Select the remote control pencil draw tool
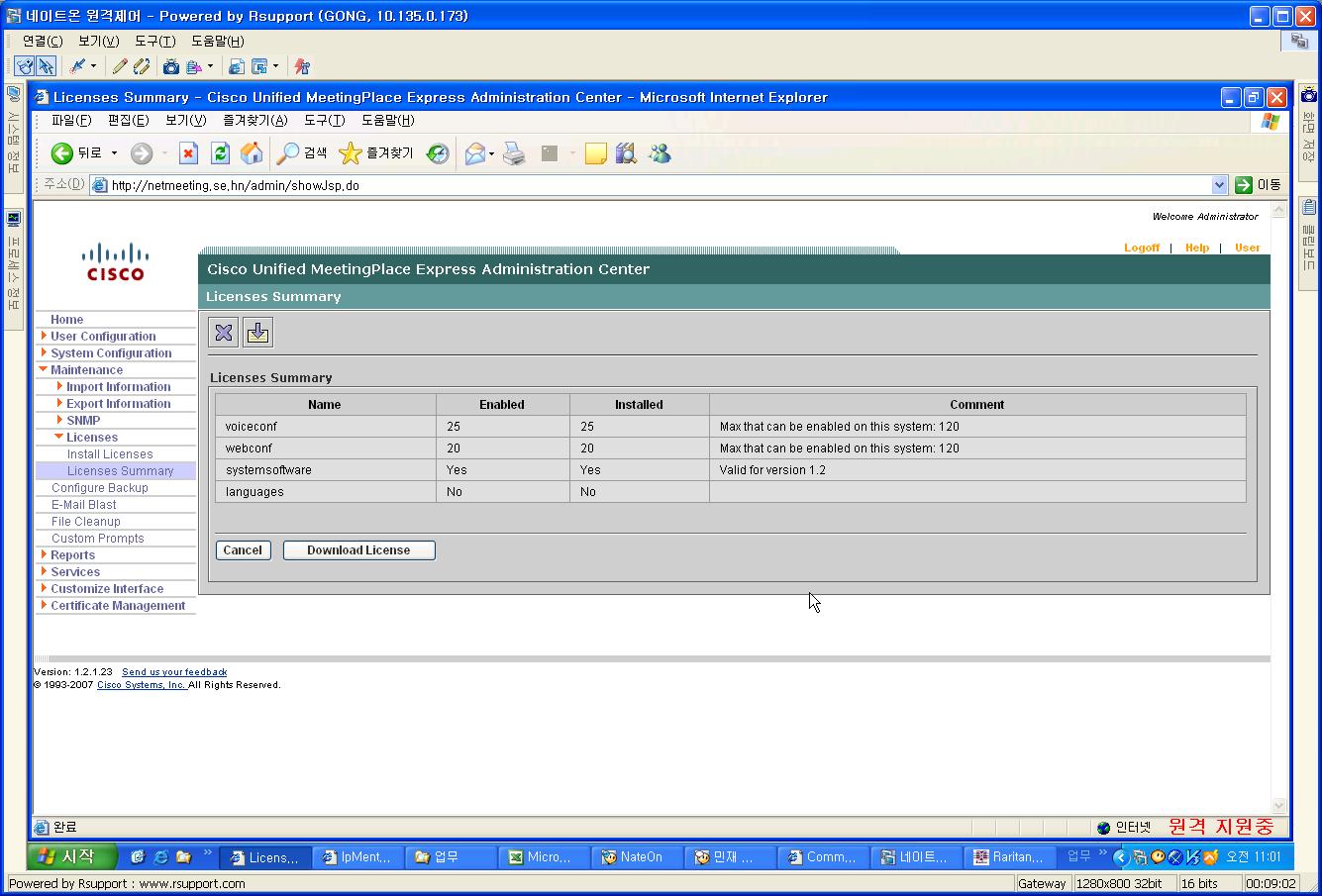 click(120, 66)
